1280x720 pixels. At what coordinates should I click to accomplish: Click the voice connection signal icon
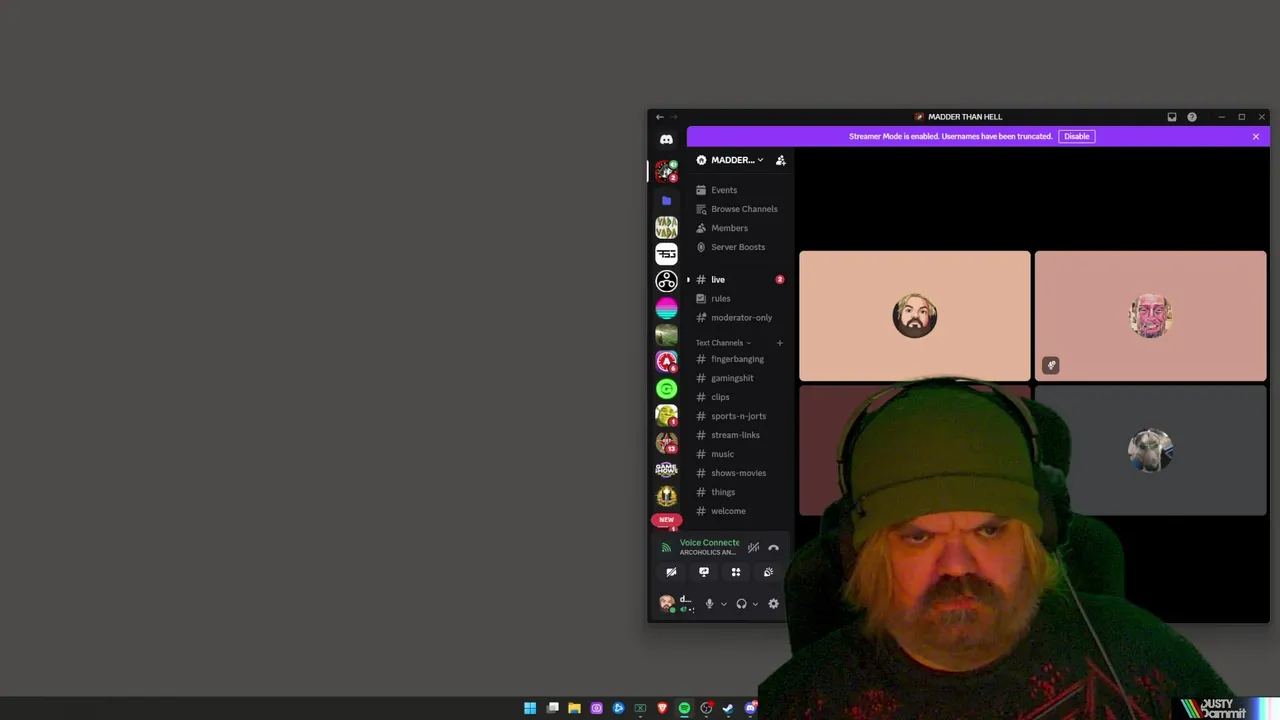point(666,548)
